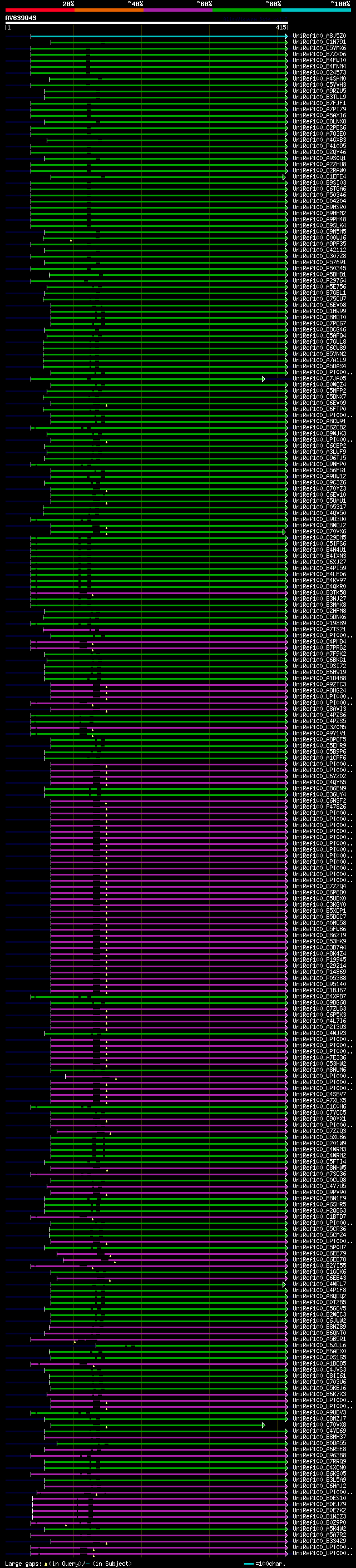Open hit UniRef100_C6ZQL6

[319, 1345]
